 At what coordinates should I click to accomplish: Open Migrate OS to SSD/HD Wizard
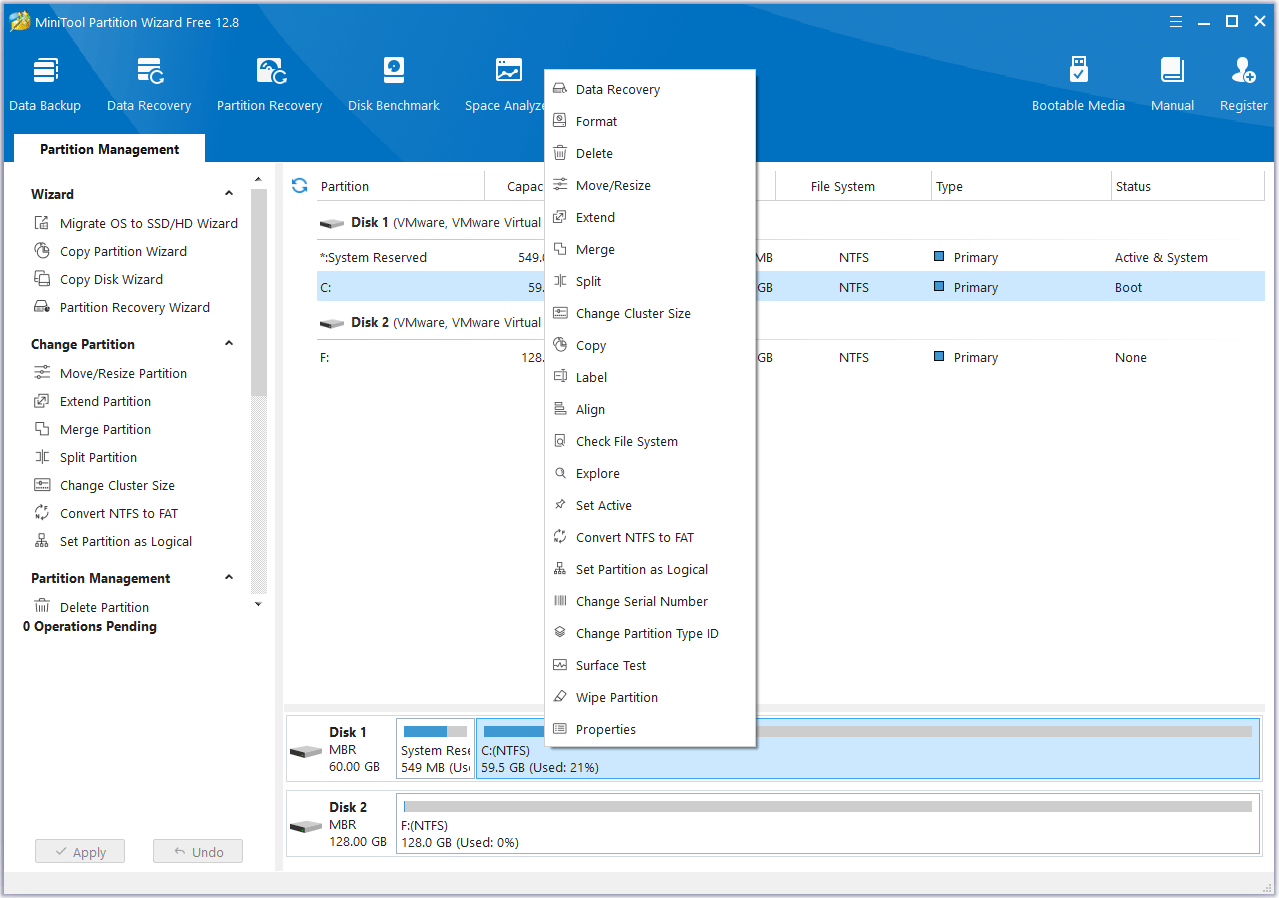[148, 224]
